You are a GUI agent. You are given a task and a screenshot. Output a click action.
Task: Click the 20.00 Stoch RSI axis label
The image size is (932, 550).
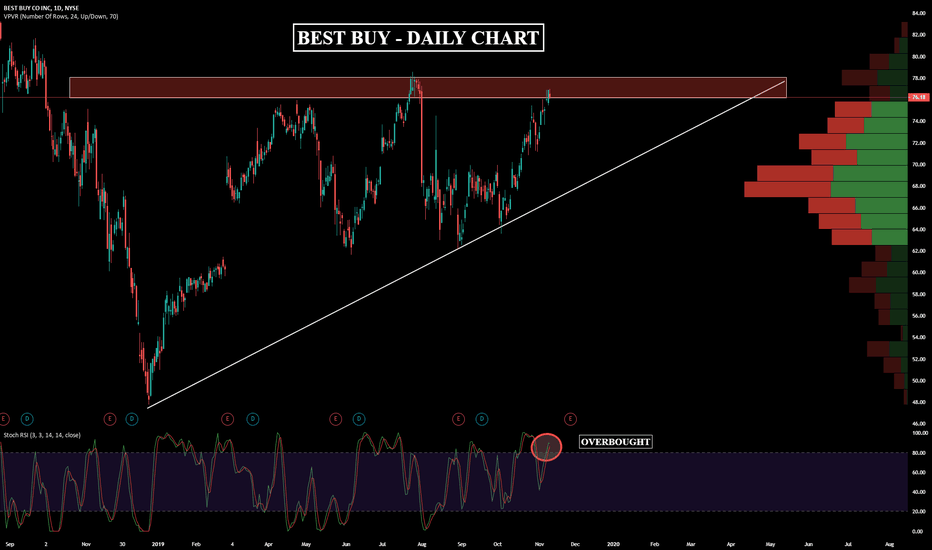point(918,511)
